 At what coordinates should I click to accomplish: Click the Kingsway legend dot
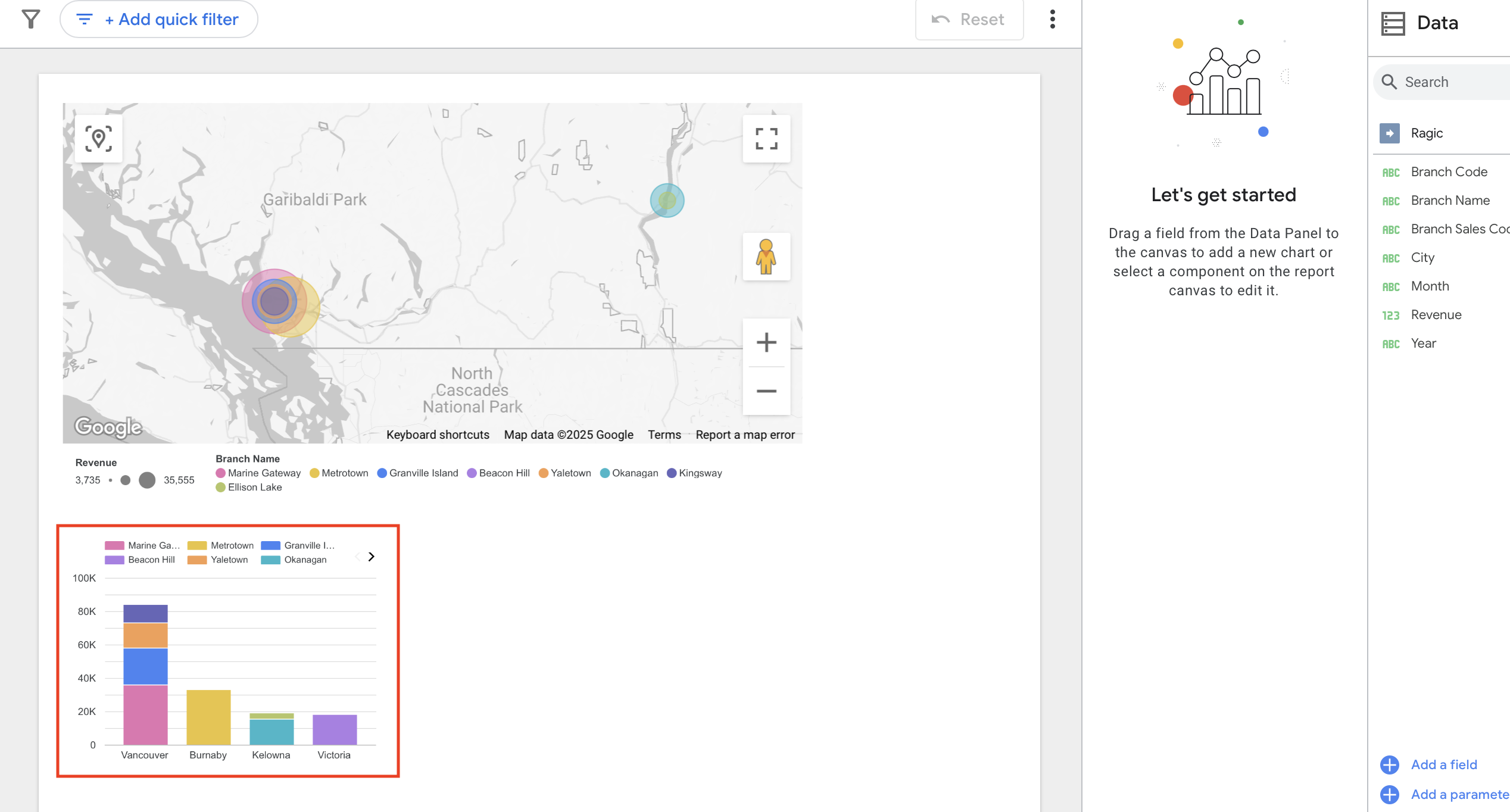(672, 473)
